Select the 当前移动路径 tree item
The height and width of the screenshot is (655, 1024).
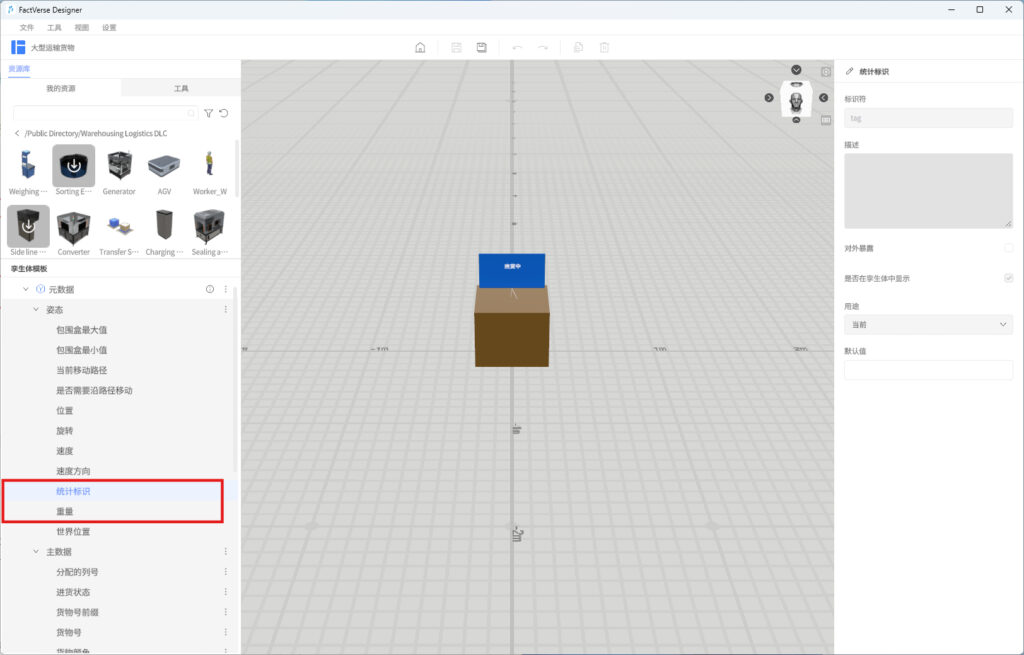tap(82, 370)
